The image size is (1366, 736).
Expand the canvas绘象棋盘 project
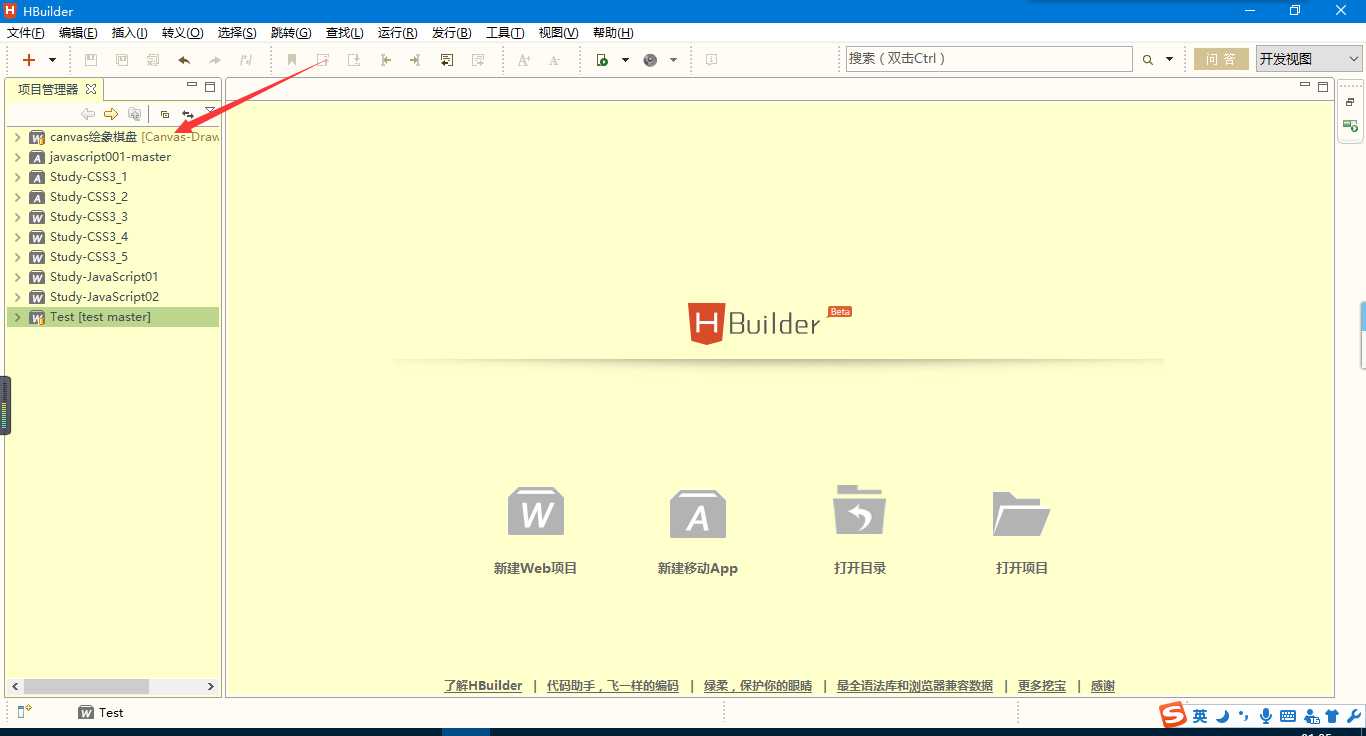(17, 137)
